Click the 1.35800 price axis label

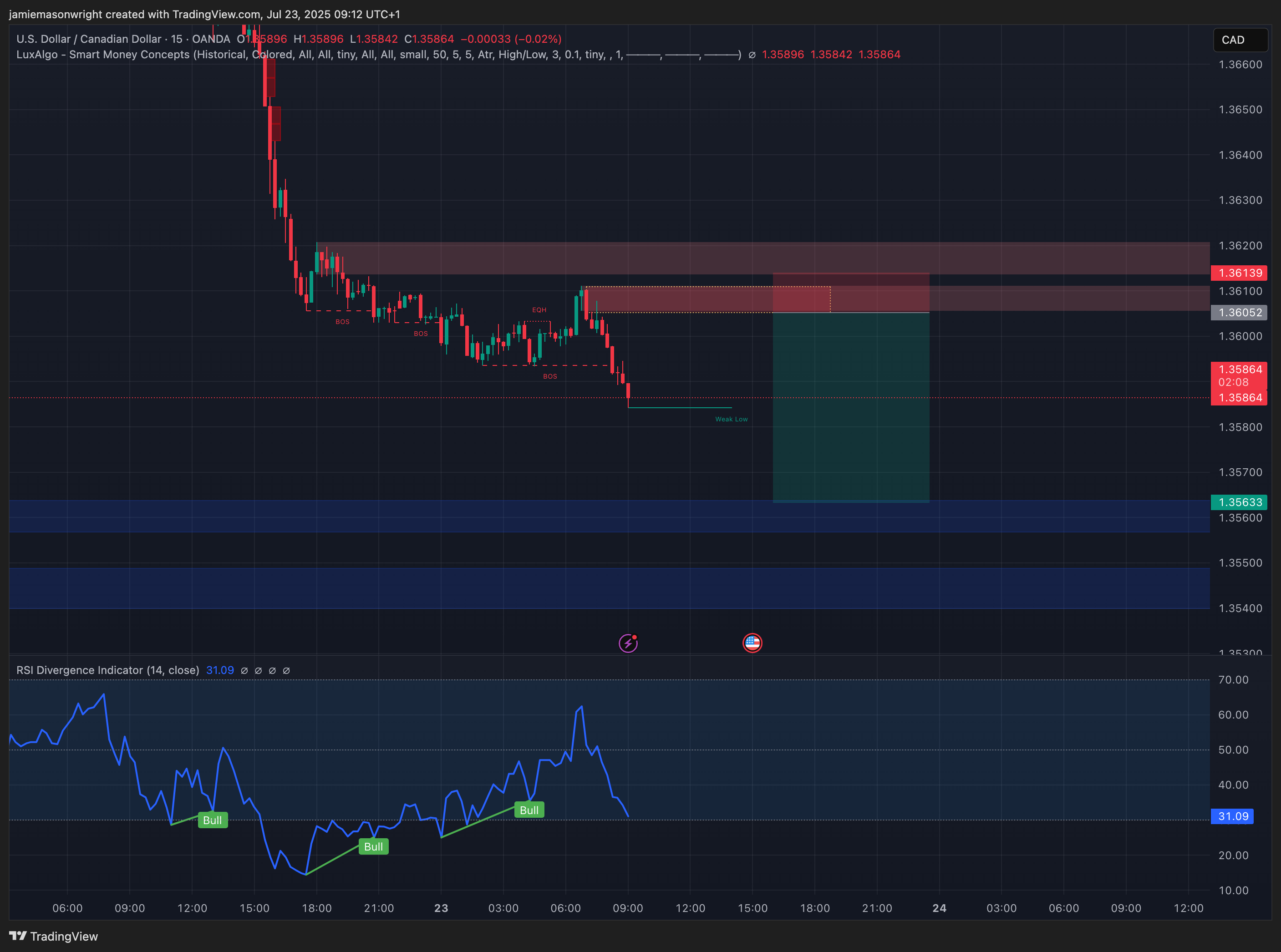[x=1240, y=427]
